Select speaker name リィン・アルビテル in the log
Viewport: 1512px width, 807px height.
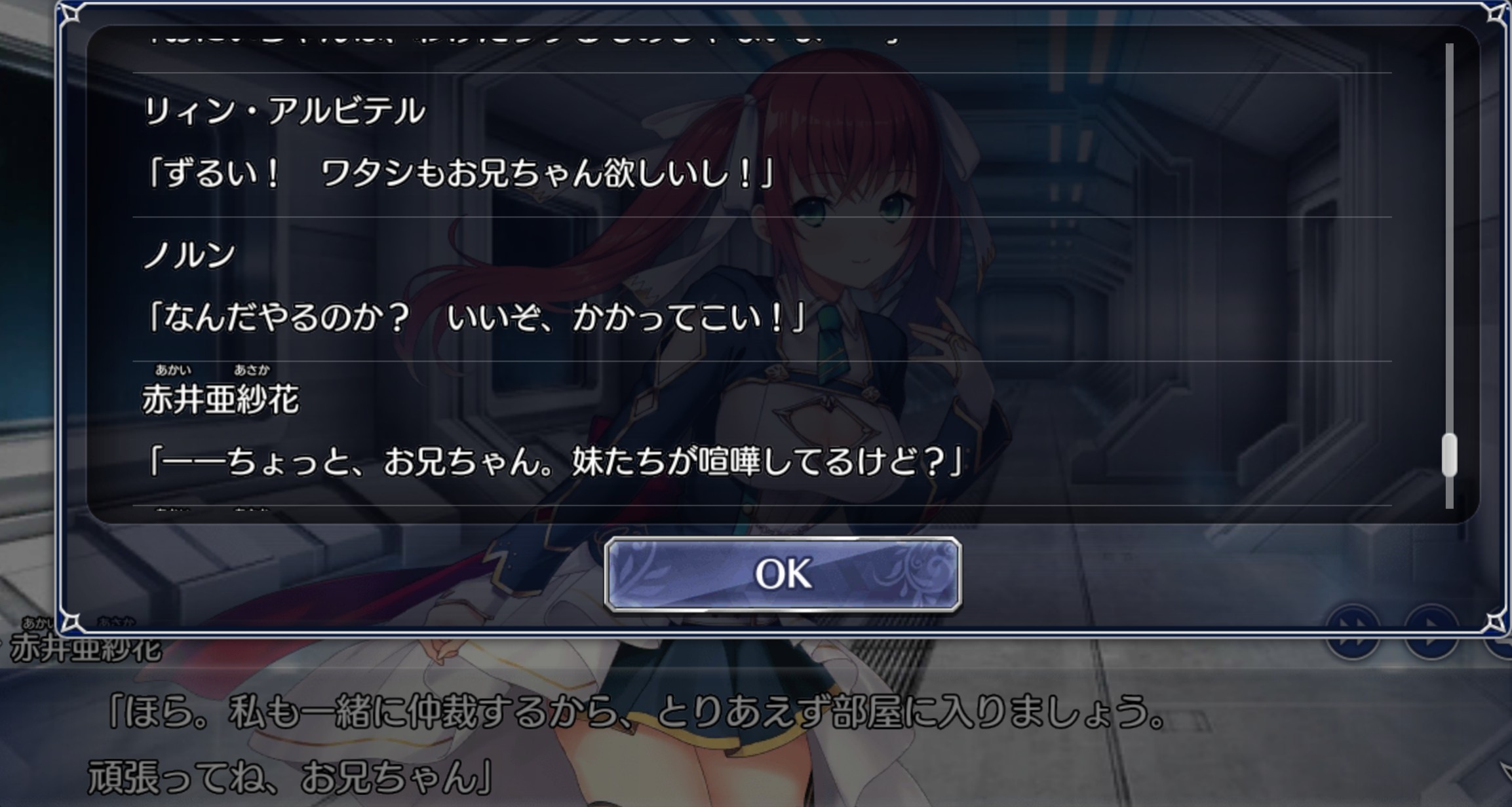pos(284,110)
